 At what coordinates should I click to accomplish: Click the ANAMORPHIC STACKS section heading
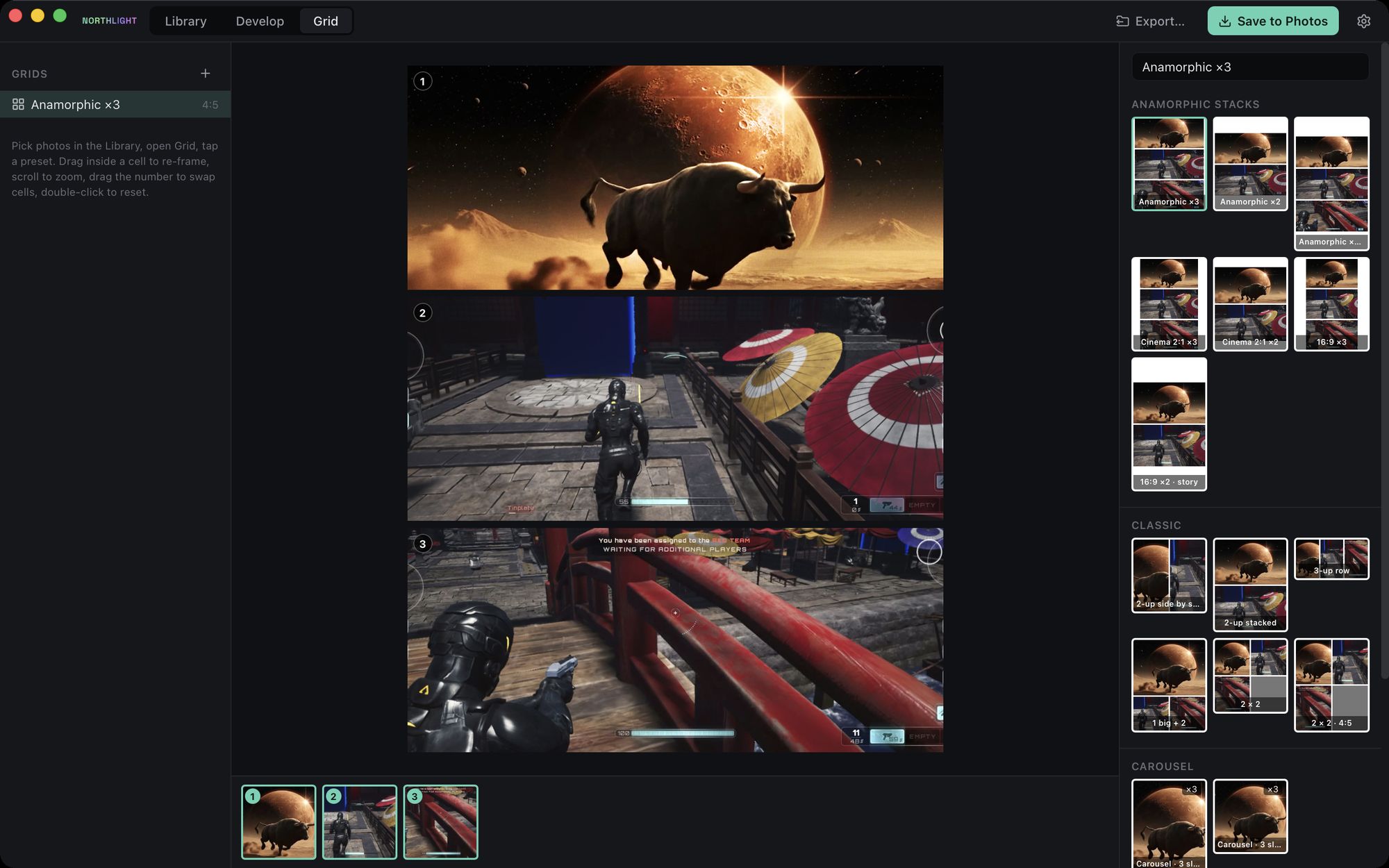[x=1195, y=104]
